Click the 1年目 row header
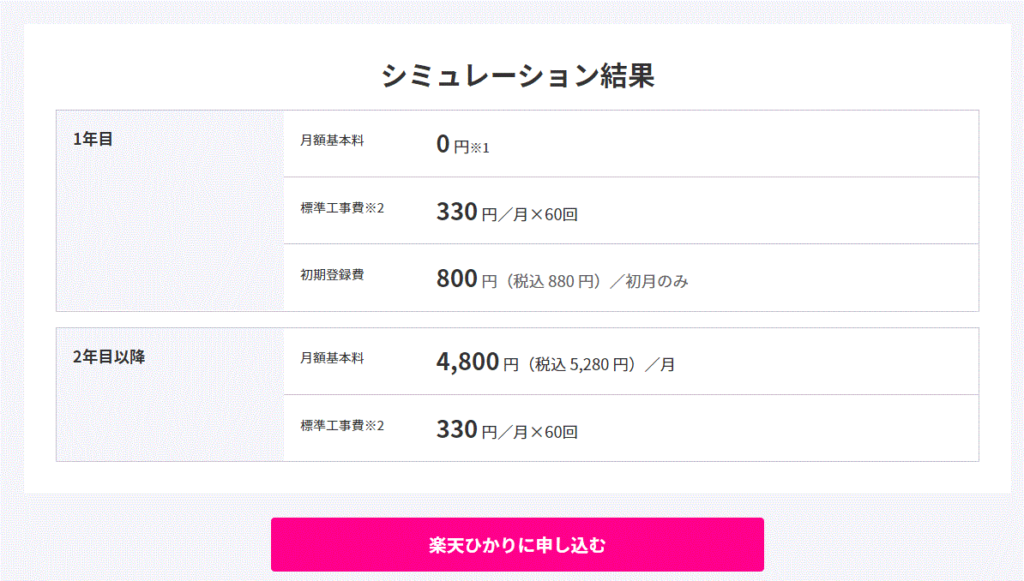The width and height of the screenshot is (1024, 581). click(93, 139)
